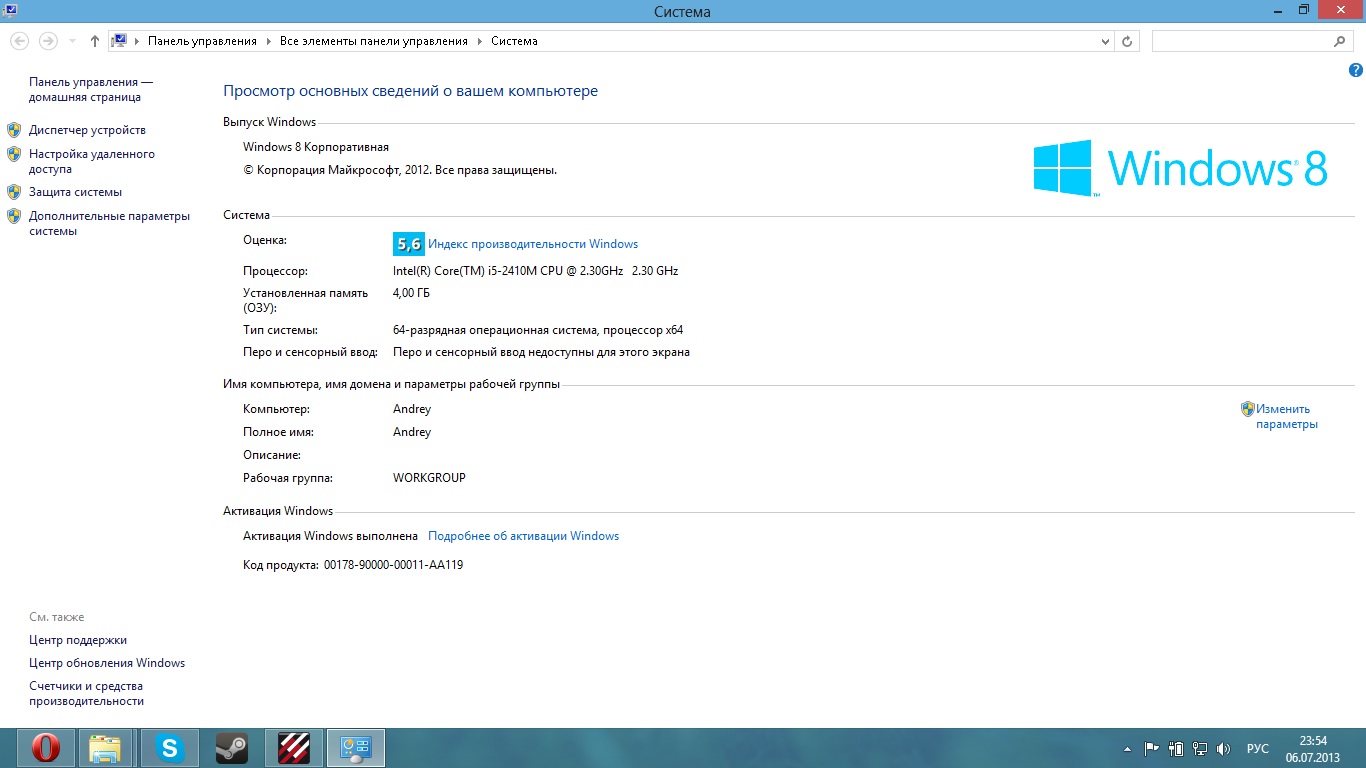Click the computer icon in the address bar
Screen dimensions: 1366x768
120,41
